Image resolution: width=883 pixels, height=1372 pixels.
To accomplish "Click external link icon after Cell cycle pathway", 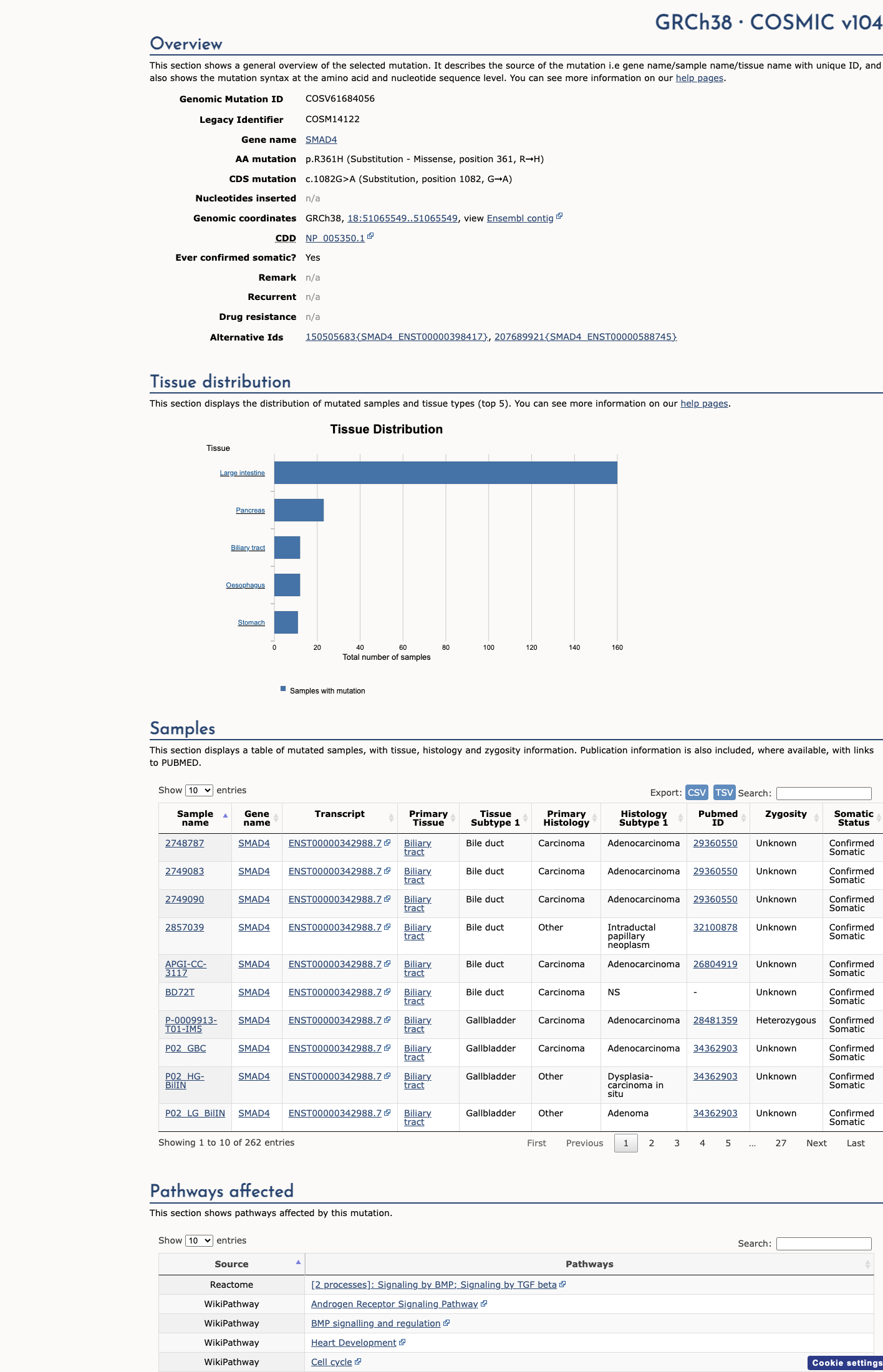I will 358,1361.
